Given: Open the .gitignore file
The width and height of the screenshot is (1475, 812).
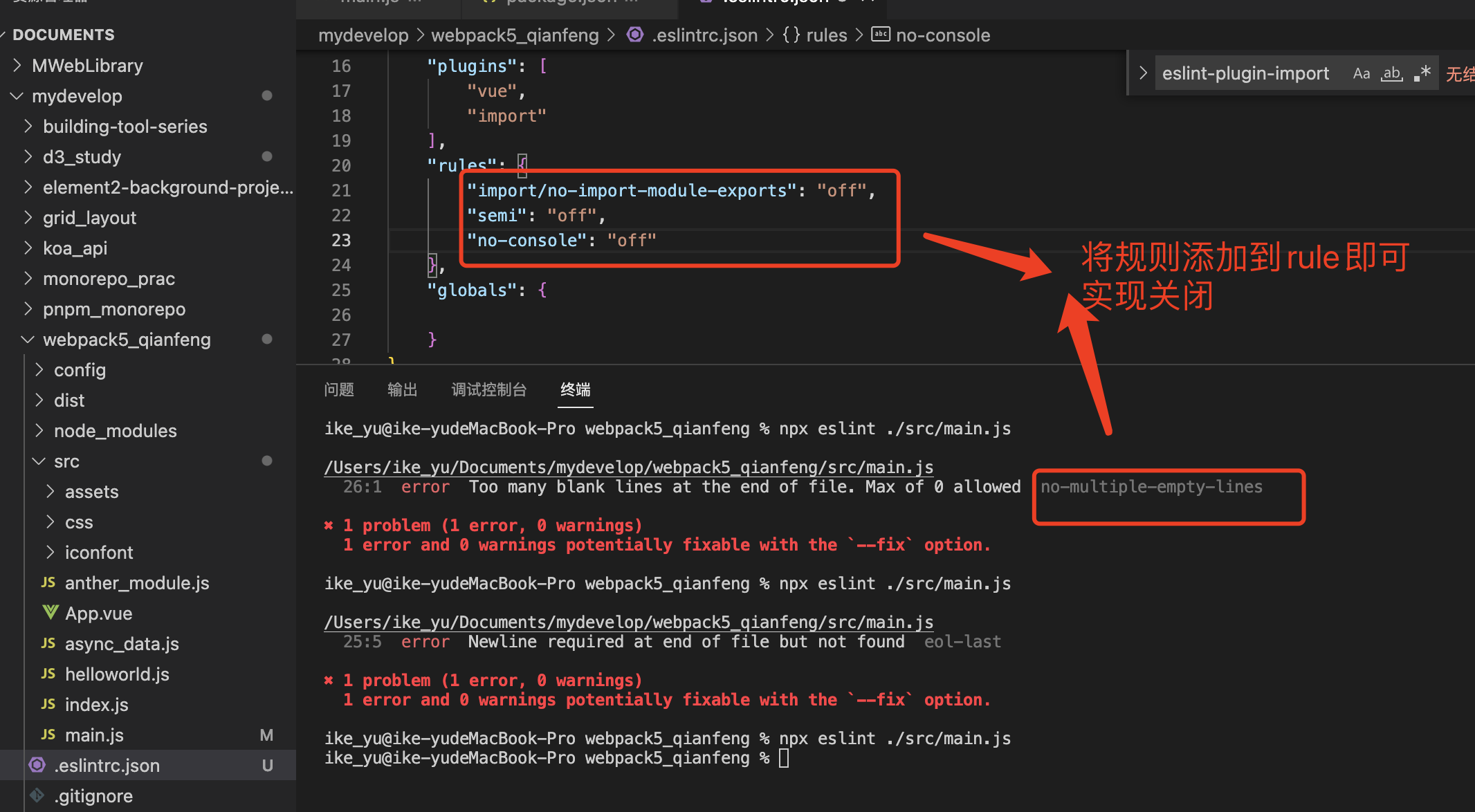Looking at the screenshot, I should pyautogui.click(x=93, y=796).
